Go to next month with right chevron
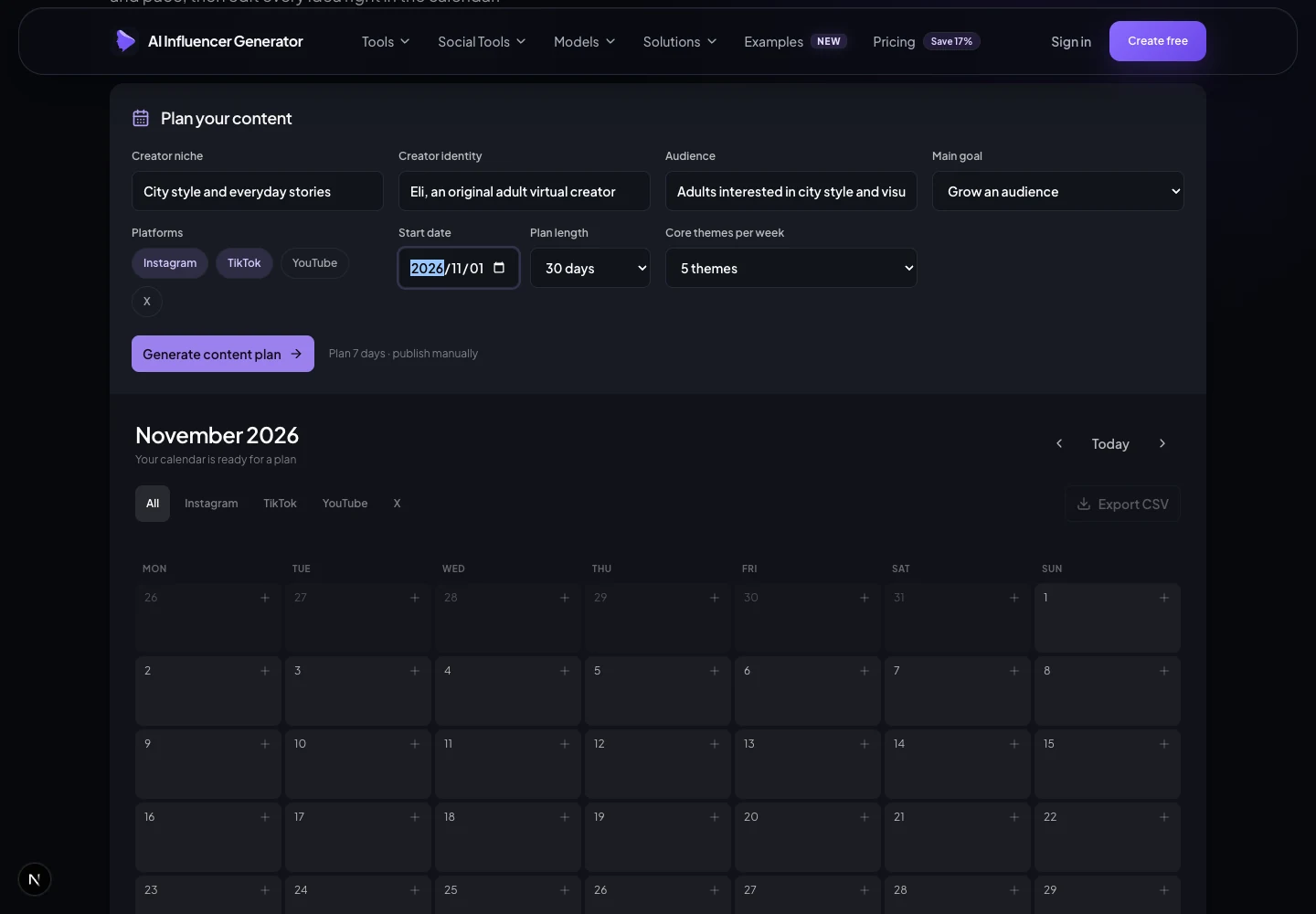Viewport: 1316px width, 914px height. click(x=1162, y=443)
